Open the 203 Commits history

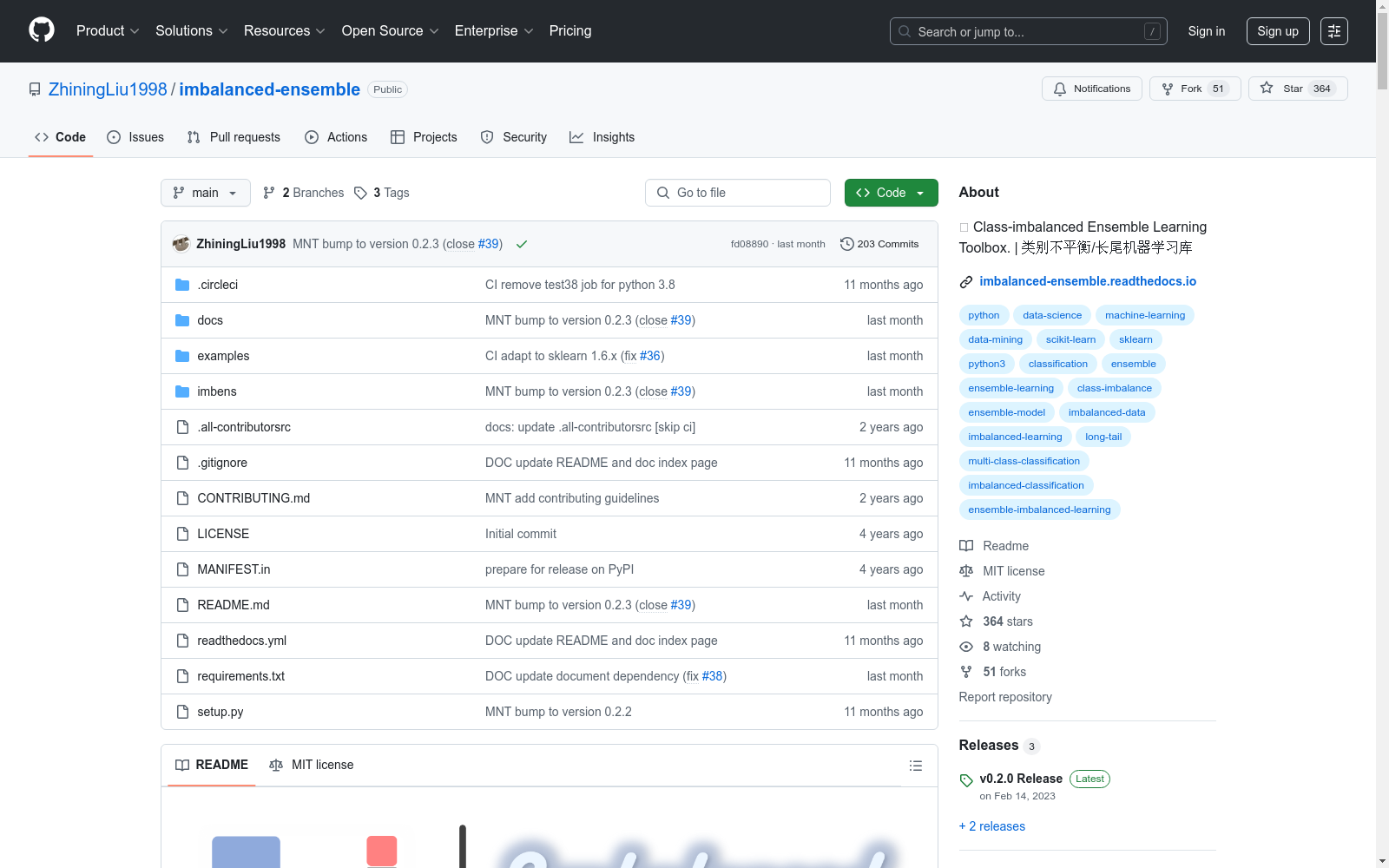[x=879, y=244]
